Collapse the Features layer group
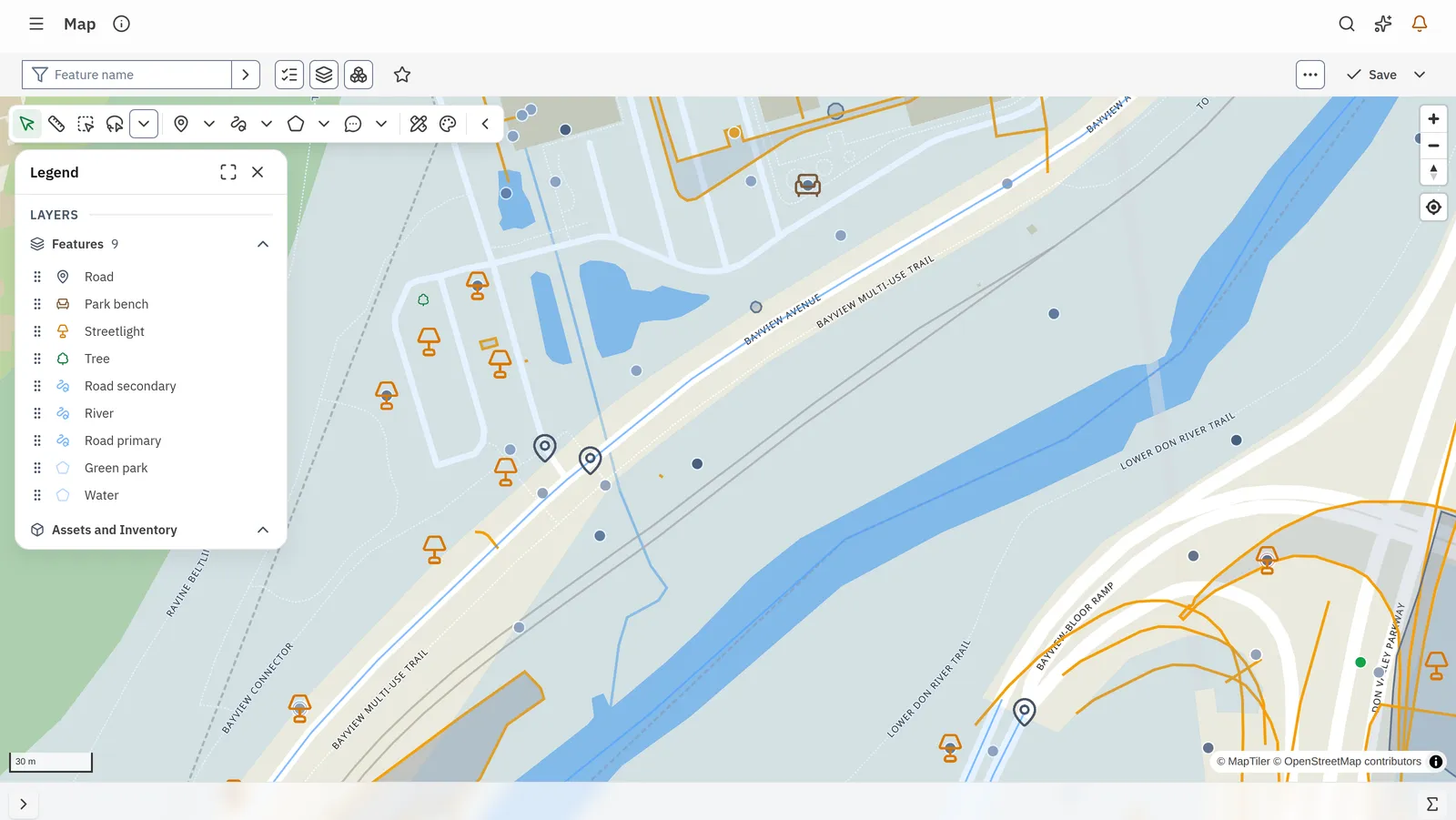Image resolution: width=1456 pixels, height=820 pixels. coord(263,244)
